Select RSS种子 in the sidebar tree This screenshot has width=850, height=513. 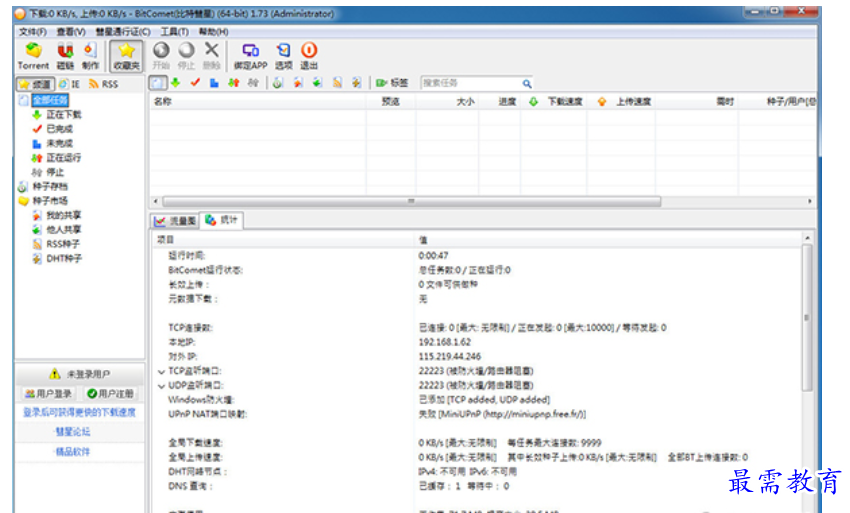pos(63,244)
